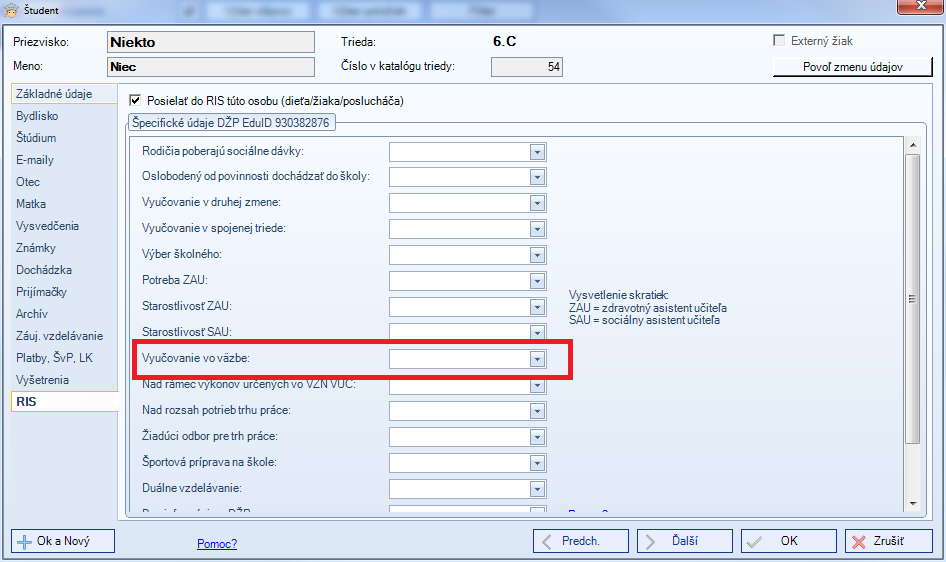Expand the Potreba ZAU dropdown

coord(537,280)
